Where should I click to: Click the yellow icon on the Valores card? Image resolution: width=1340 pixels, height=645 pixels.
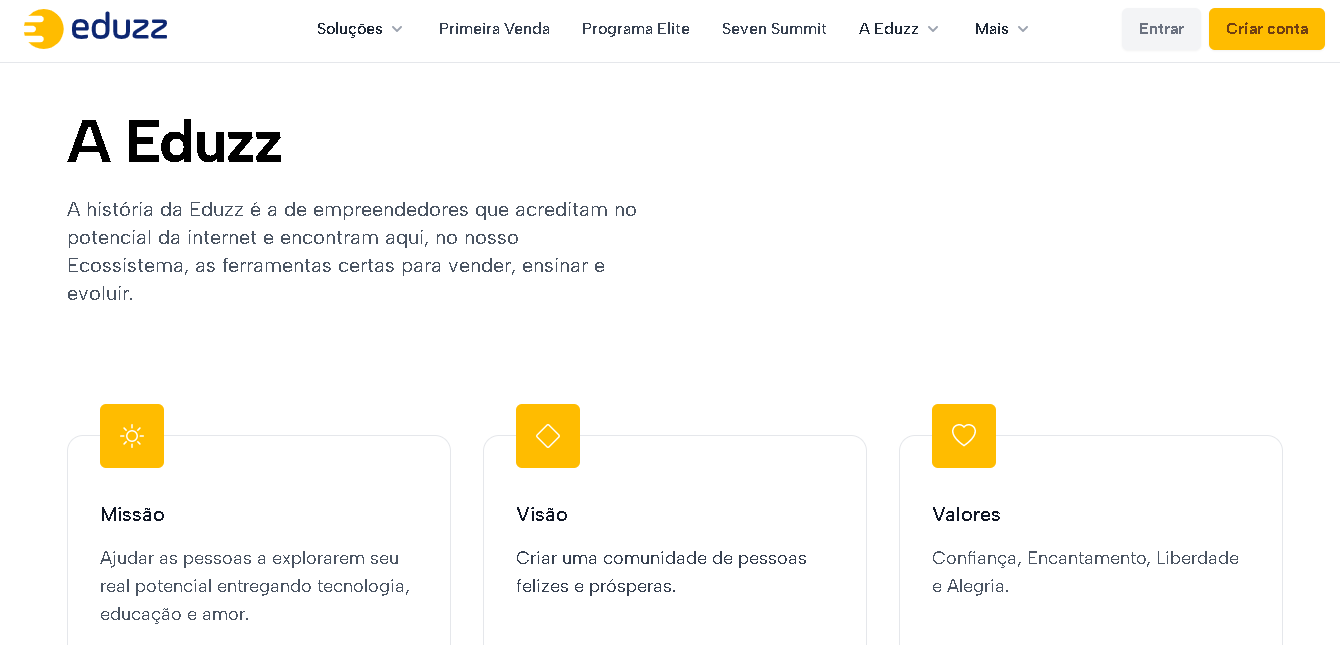(963, 436)
